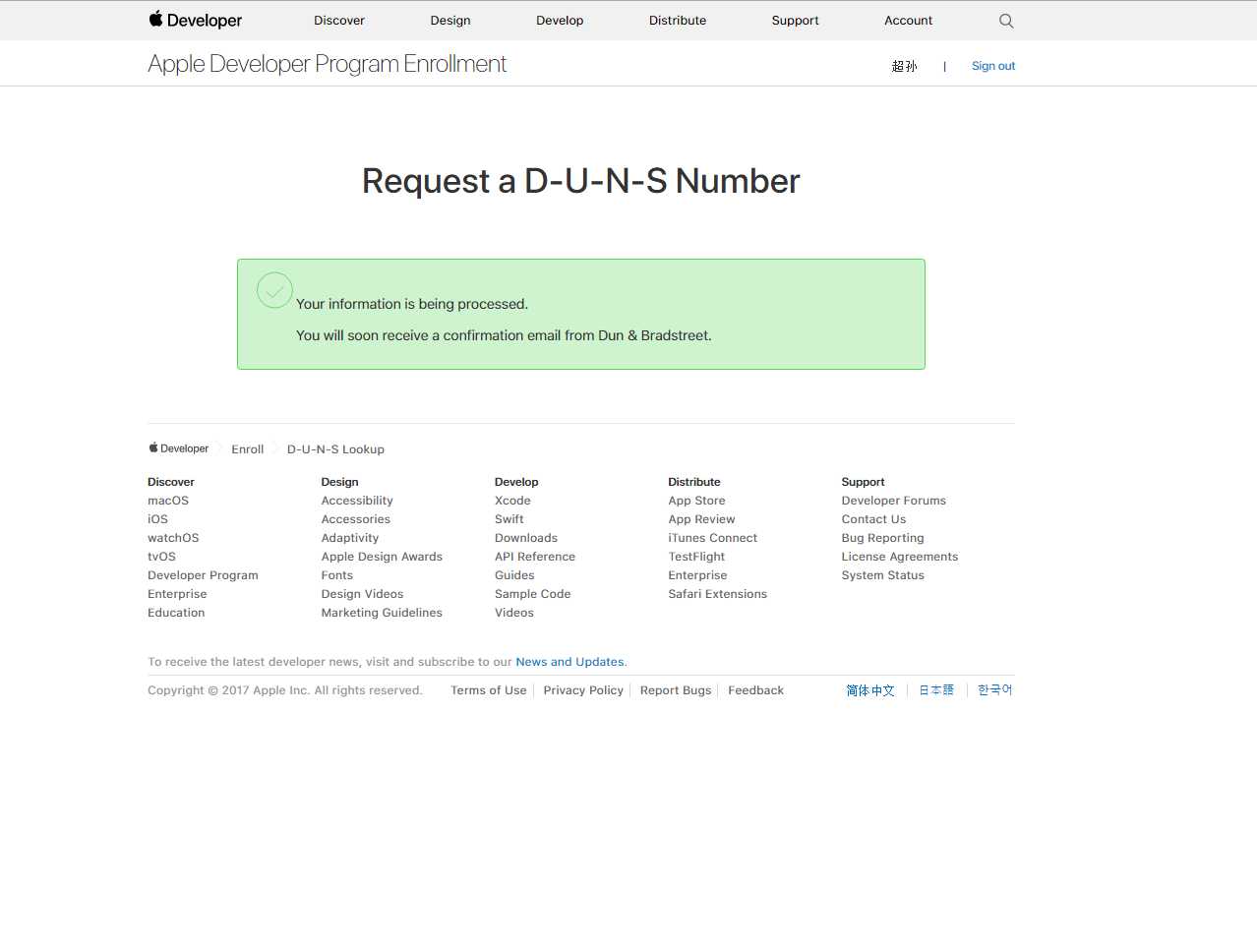The height and width of the screenshot is (952, 1257).
Task: Open the Downloads footer link
Action: 526,538
